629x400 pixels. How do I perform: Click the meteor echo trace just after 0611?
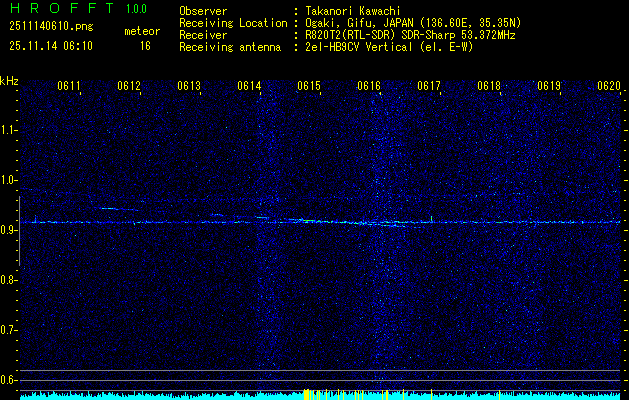[x=118, y=209]
